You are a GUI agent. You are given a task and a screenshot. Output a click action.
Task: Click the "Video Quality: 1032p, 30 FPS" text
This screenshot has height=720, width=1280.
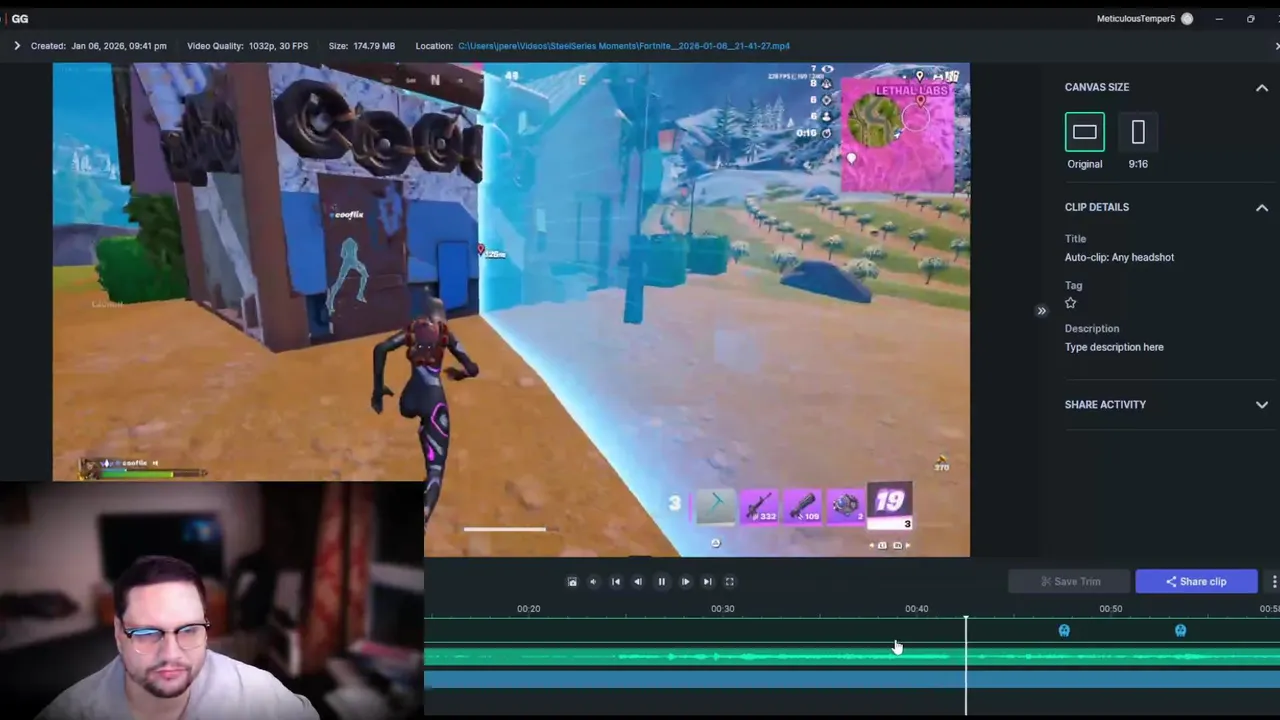pyautogui.click(x=247, y=46)
